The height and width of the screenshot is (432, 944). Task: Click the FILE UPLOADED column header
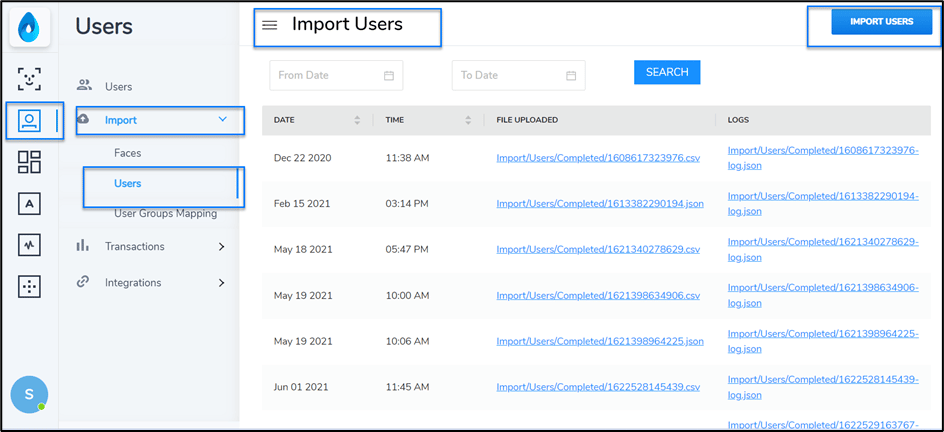click(x=527, y=120)
